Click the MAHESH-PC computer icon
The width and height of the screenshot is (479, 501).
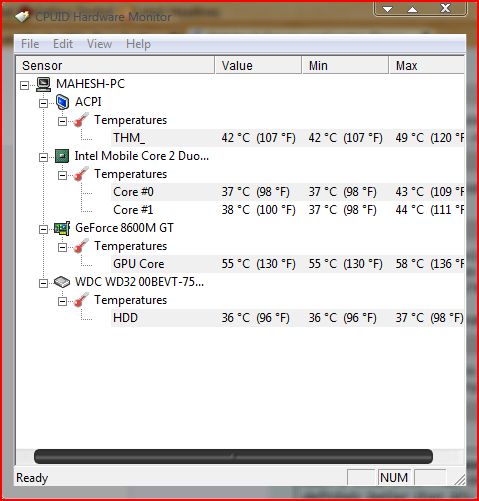tap(43, 84)
